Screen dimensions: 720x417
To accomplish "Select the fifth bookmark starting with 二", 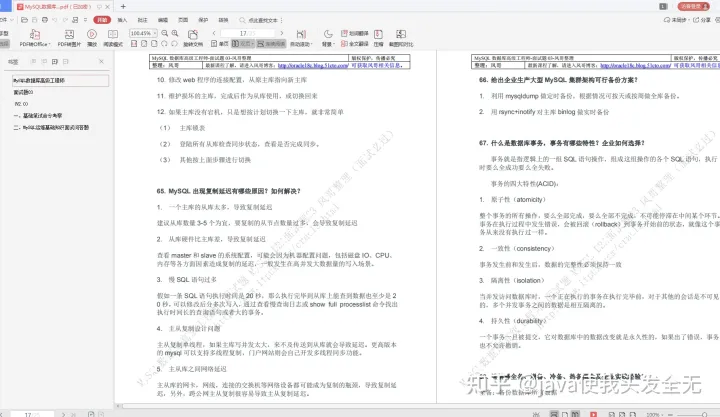I will coord(51,128).
